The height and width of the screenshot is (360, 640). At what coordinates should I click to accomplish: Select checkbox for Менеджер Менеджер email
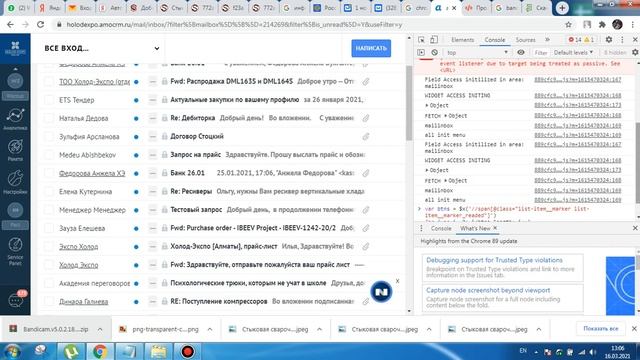tap(49, 210)
